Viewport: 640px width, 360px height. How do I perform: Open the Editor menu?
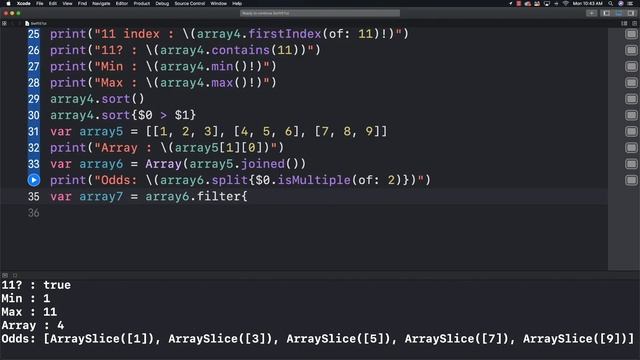[x=122, y=3]
